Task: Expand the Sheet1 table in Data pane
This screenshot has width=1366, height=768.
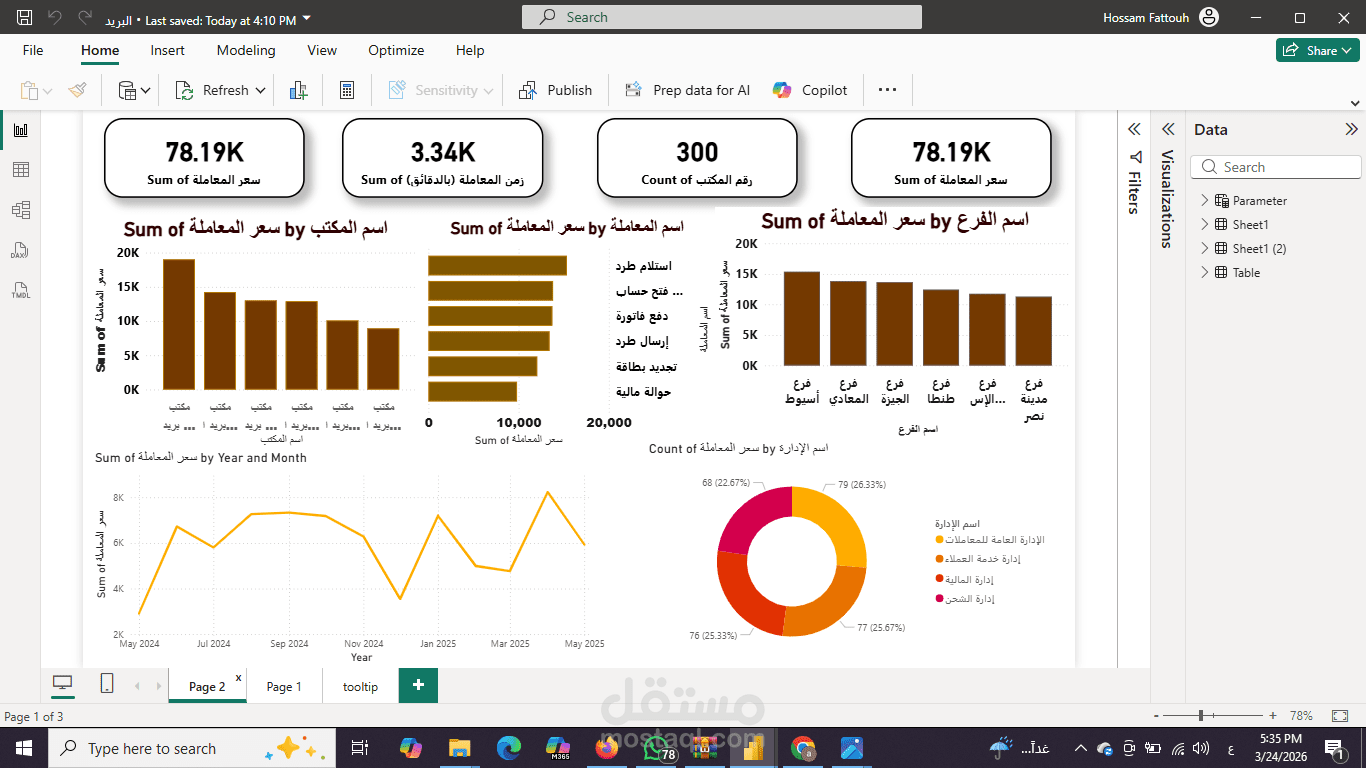Action: click(x=1205, y=224)
